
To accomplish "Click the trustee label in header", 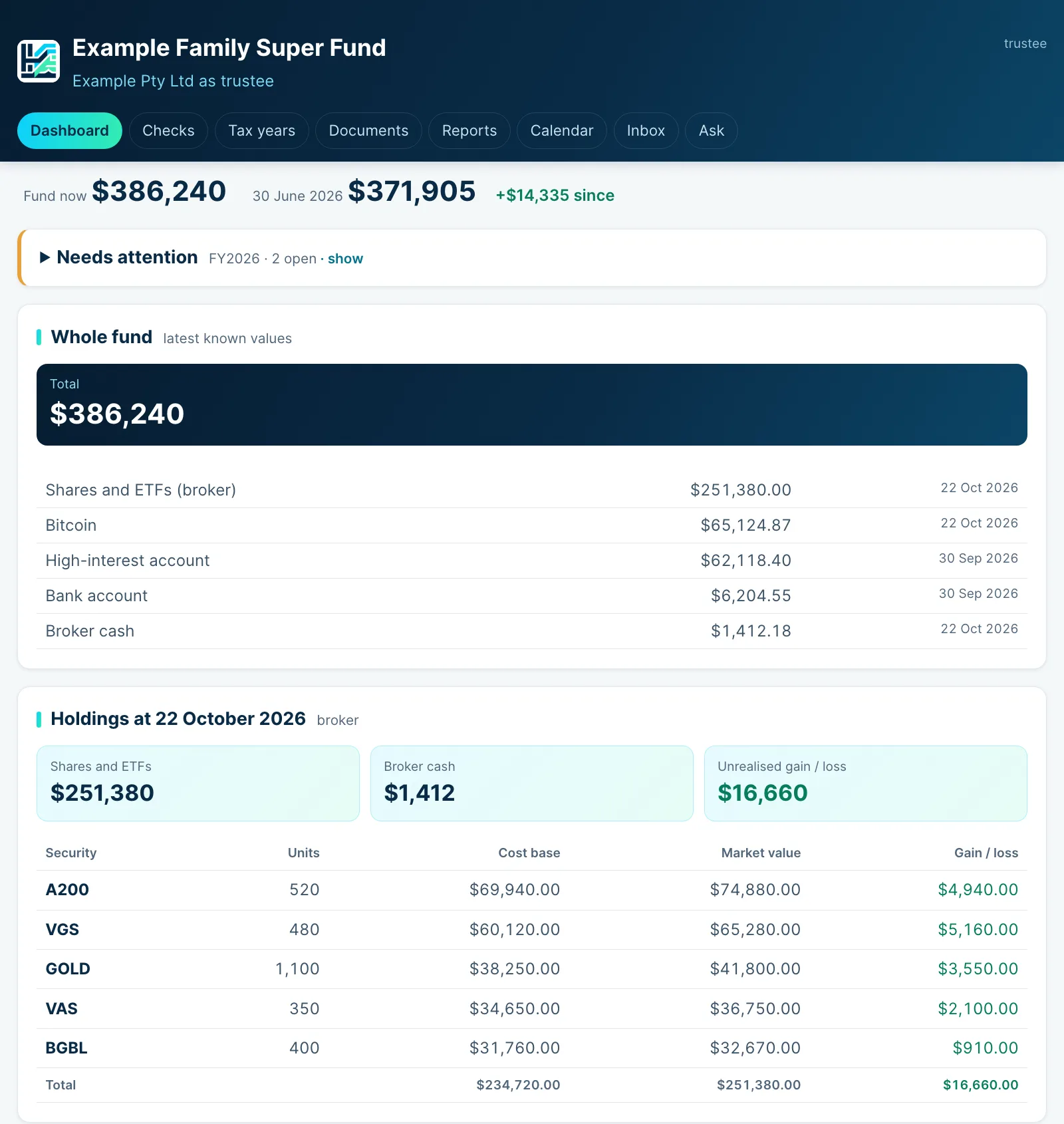I will (x=1025, y=44).
